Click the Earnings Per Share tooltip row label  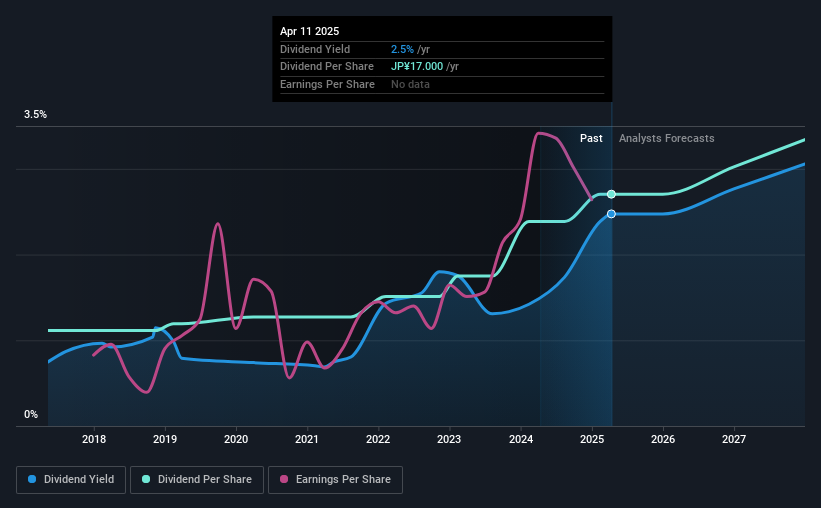(327, 84)
